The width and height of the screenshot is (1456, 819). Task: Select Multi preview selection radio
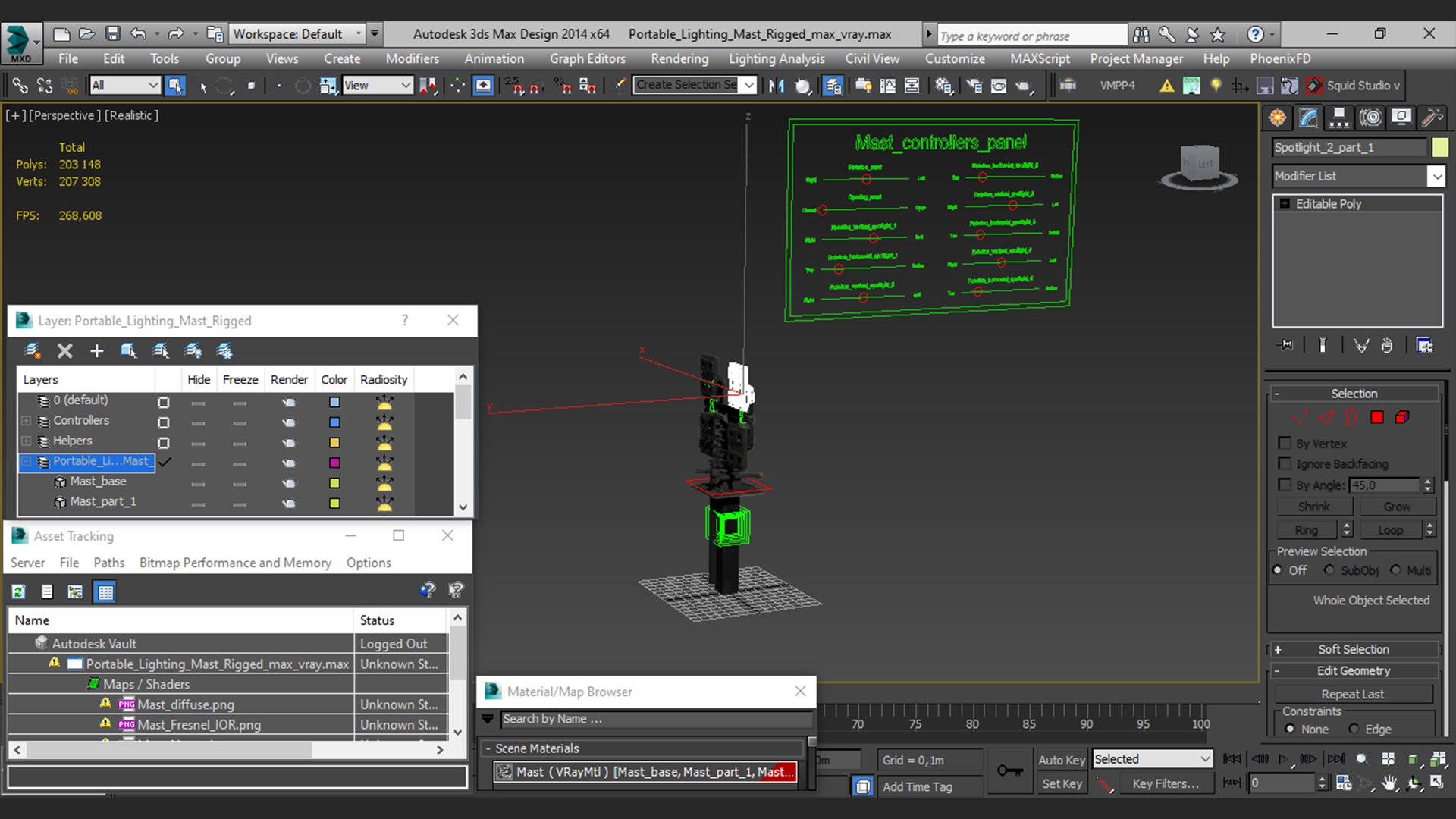click(x=1395, y=570)
